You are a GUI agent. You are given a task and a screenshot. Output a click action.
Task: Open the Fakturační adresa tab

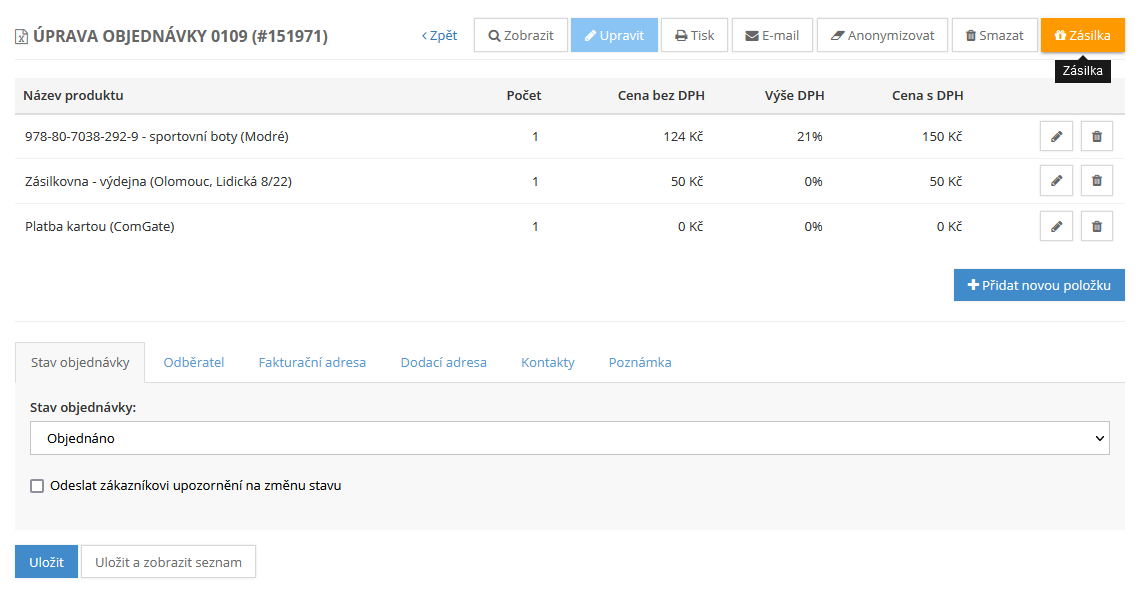[312, 362]
